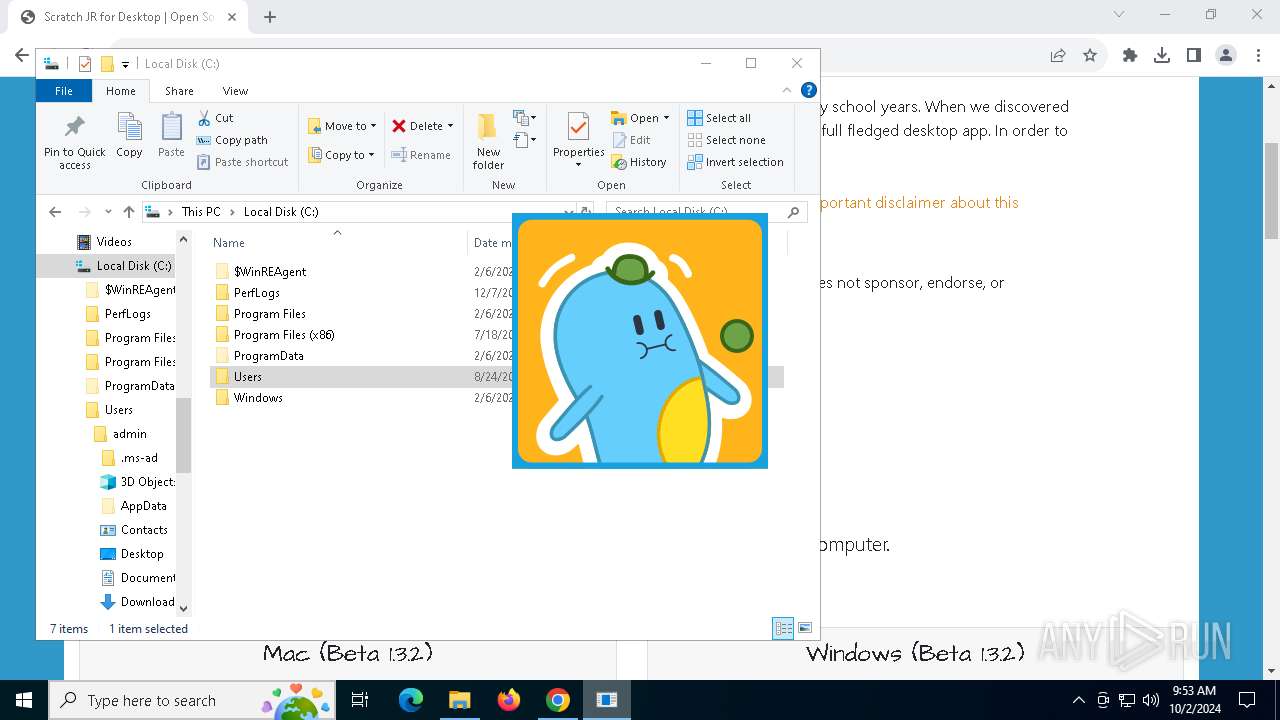This screenshot has width=1280, height=720.
Task: Click This PC in the address bar
Action: point(200,212)
